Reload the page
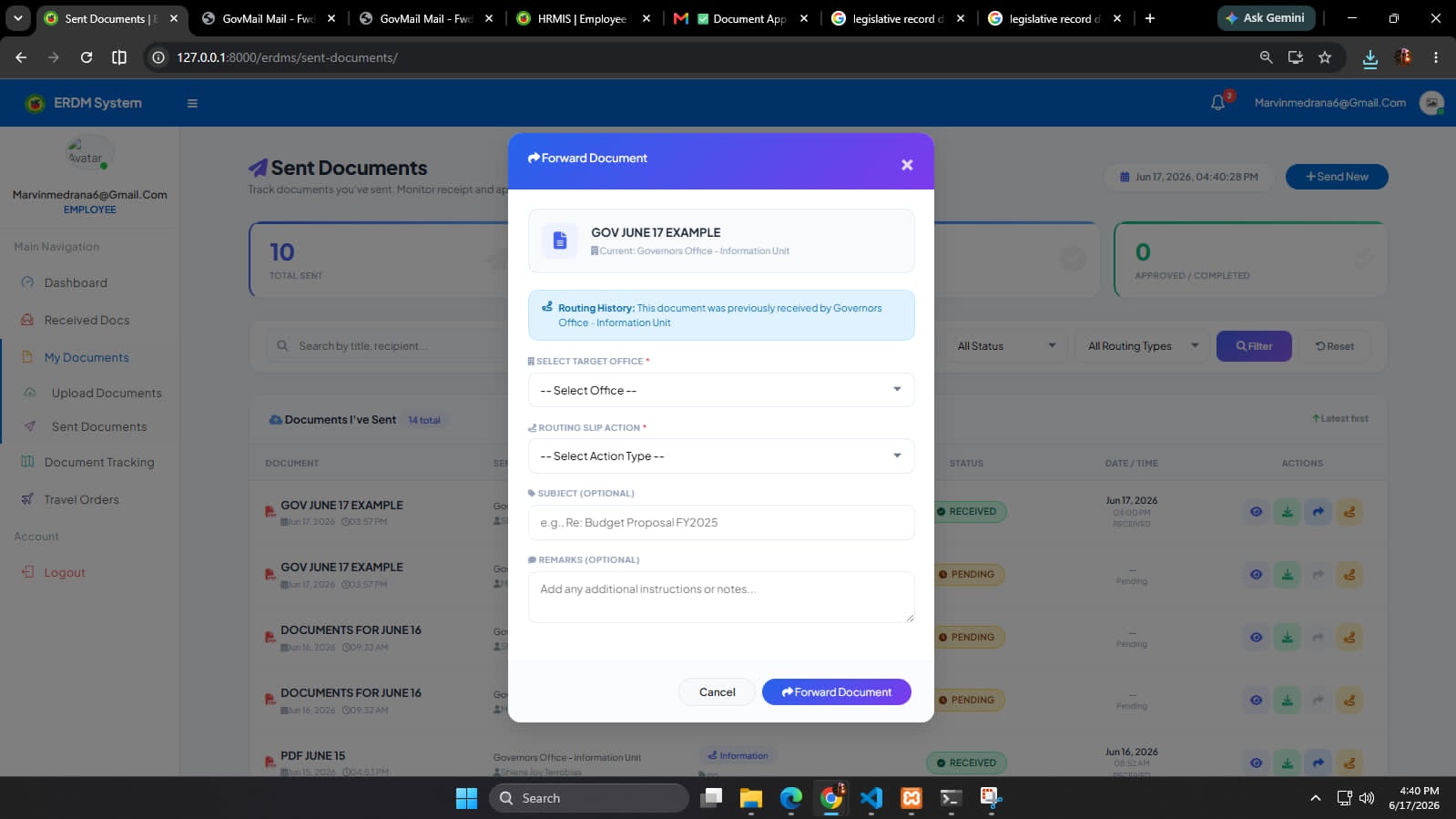 (x=87, y=57)
